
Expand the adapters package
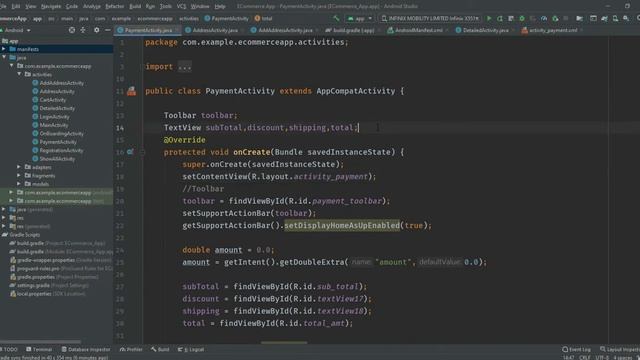[x=19, y=167]
